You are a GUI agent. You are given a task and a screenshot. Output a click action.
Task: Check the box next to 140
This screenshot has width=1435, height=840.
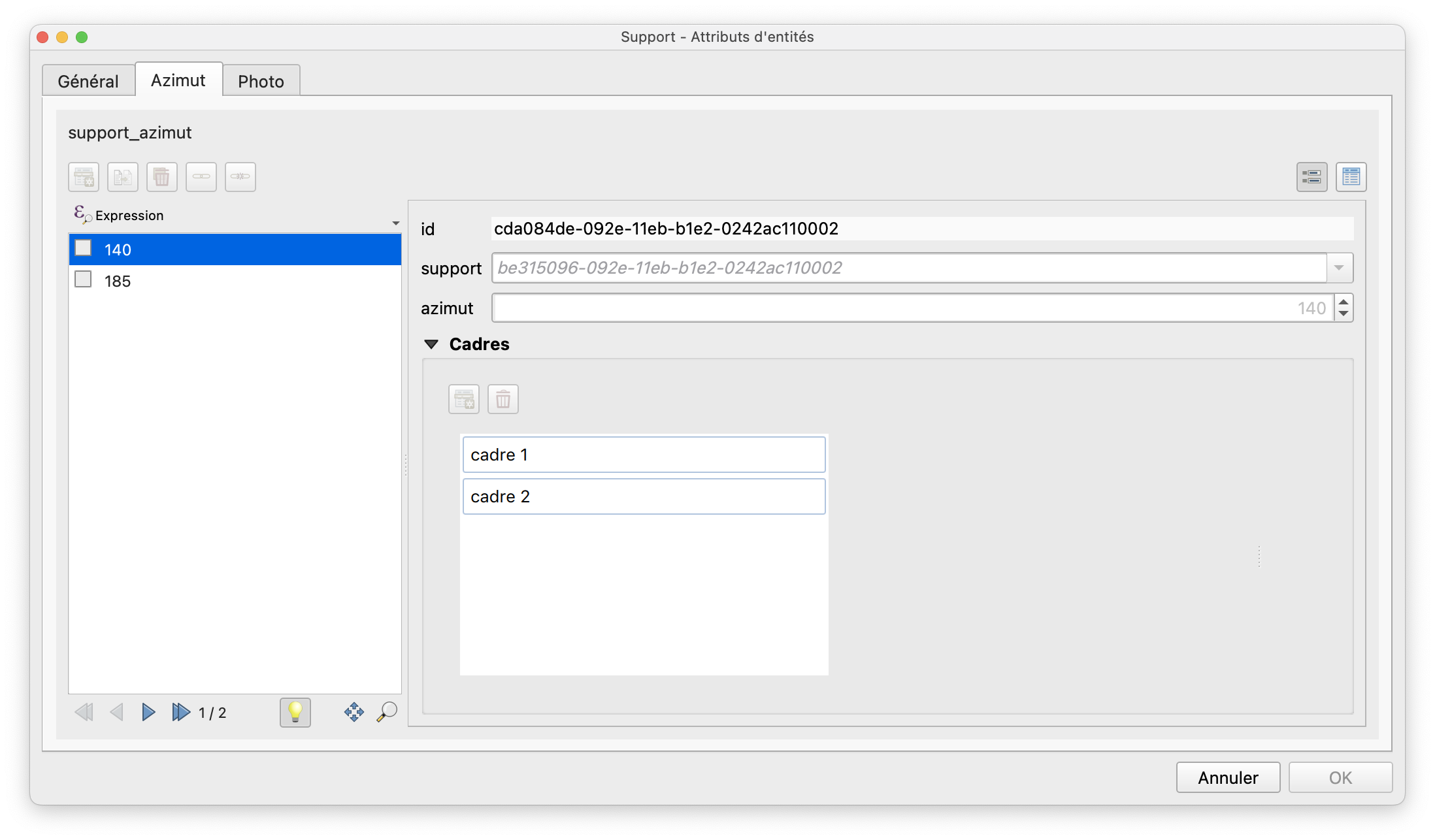point(84,248)
